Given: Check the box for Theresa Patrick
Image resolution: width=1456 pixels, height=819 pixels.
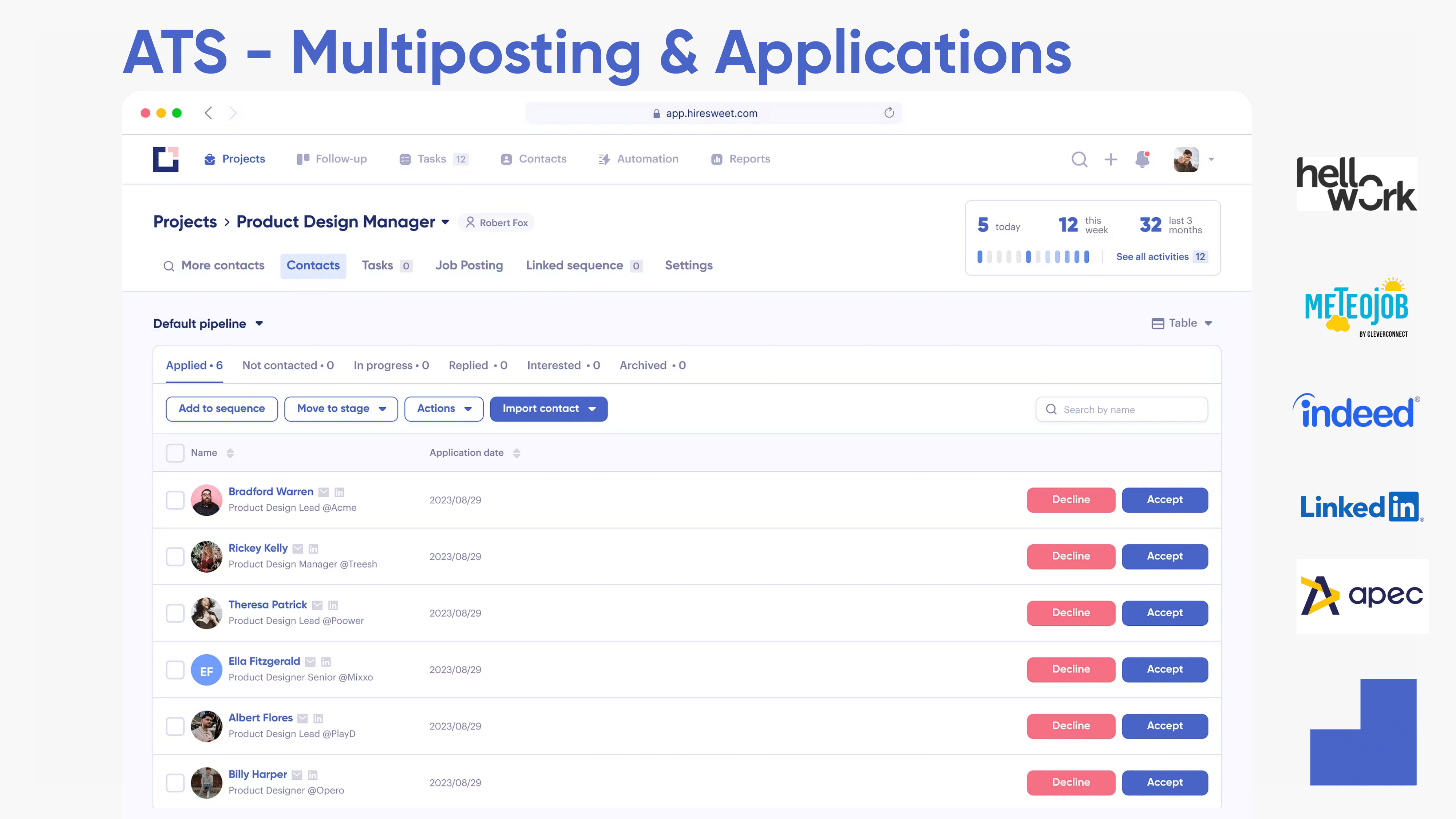Looking at the screenshot, I should (x=175, y=613).
